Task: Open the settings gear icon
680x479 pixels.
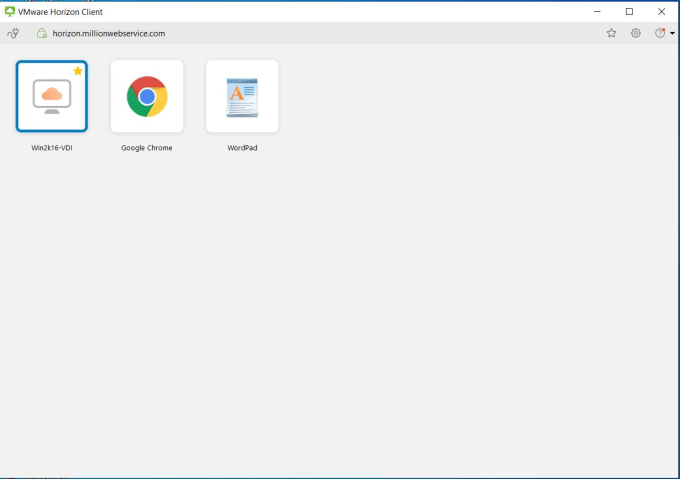Action: [636, 33]
